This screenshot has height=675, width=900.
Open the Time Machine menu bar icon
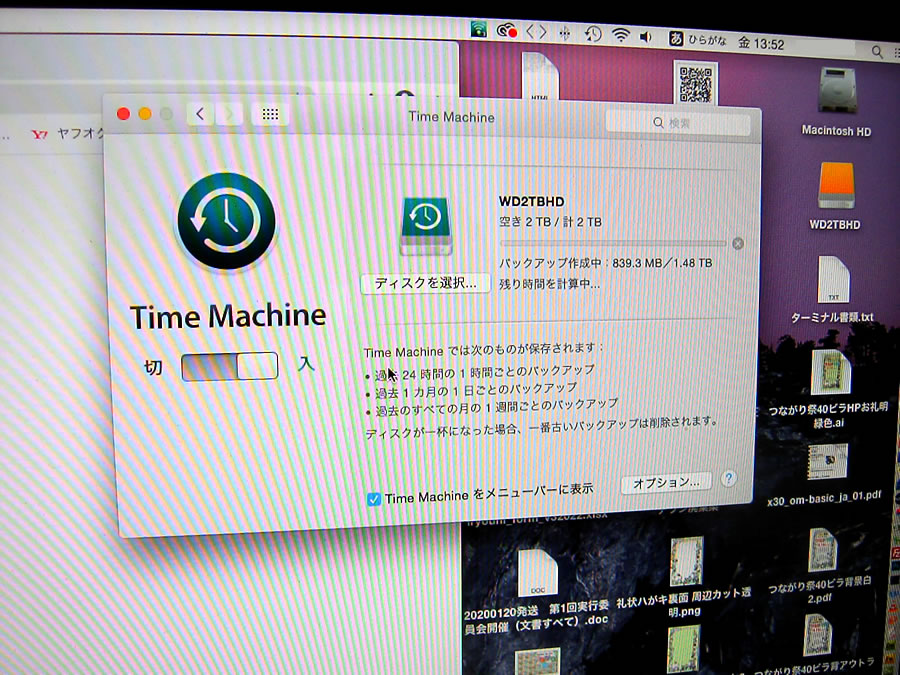tap(593, 34)
